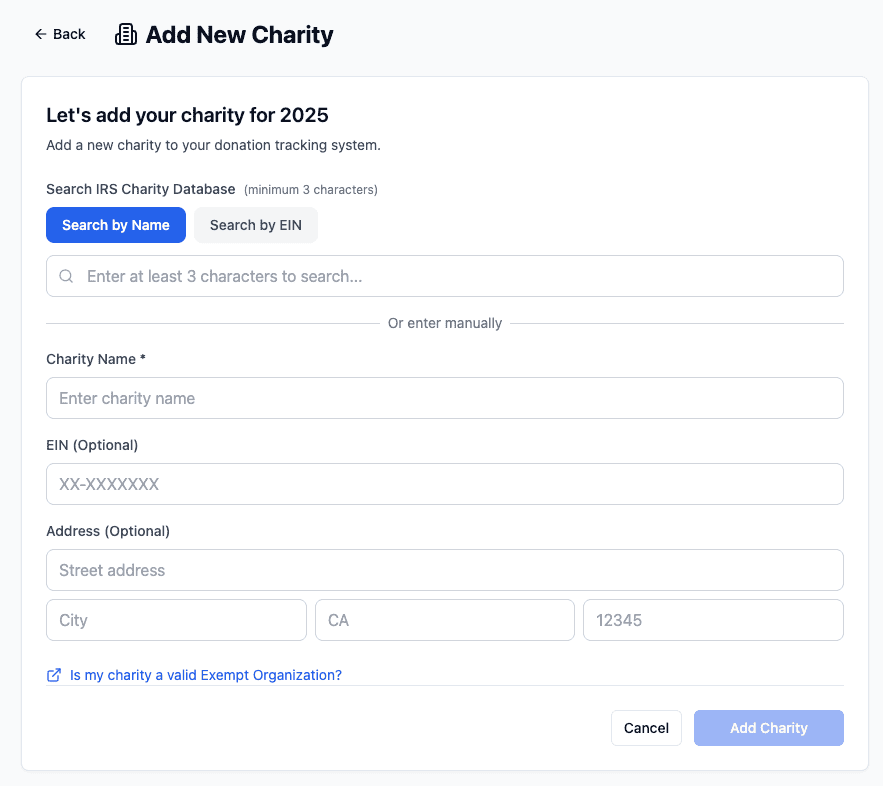Viewport: 883px width, 786px height.
Task: Click the left arrow Back icon
Action: (x=40, y=34)
